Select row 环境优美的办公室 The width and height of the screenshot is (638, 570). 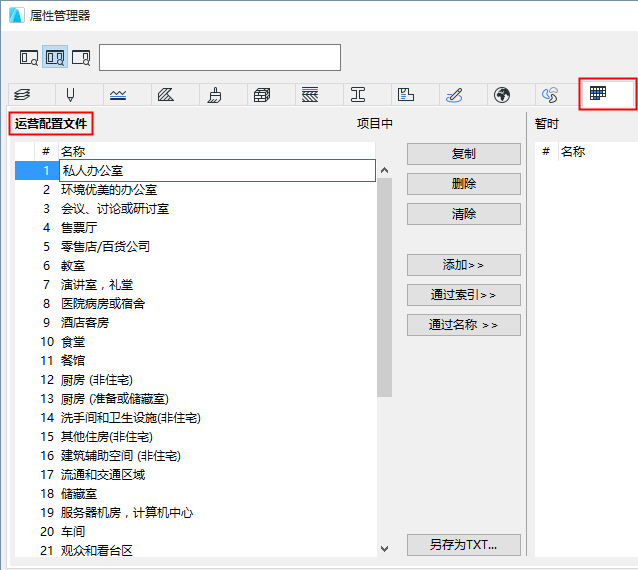pos(195,189)
